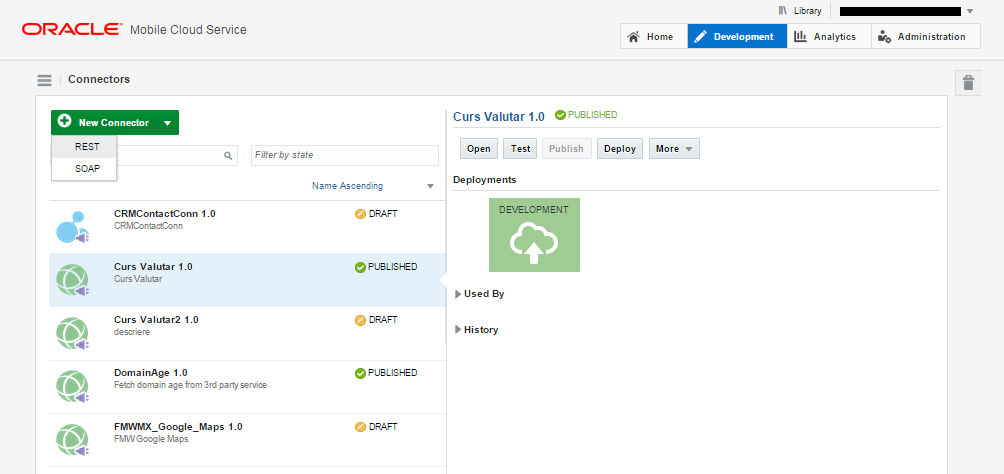The image size is (1004, 474).
Task: Switch to the Analytics tab
Action: pyautogui.click(x=825, y=37)
